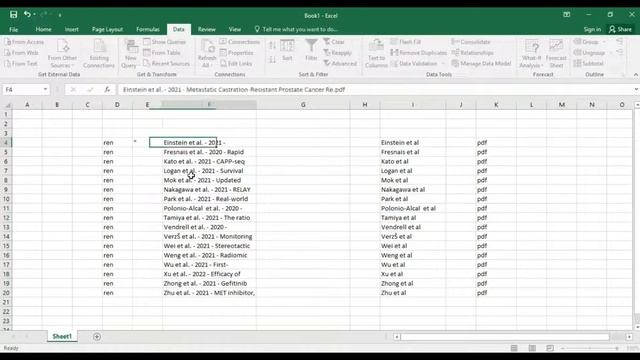Open Refresh All dropdown
The image size is (640, 360).
point(207,53)
